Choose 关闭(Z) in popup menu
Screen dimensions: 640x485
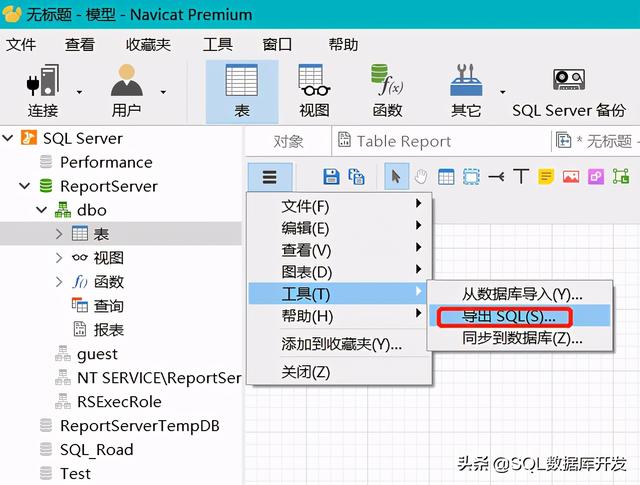[x=339, y=372]
